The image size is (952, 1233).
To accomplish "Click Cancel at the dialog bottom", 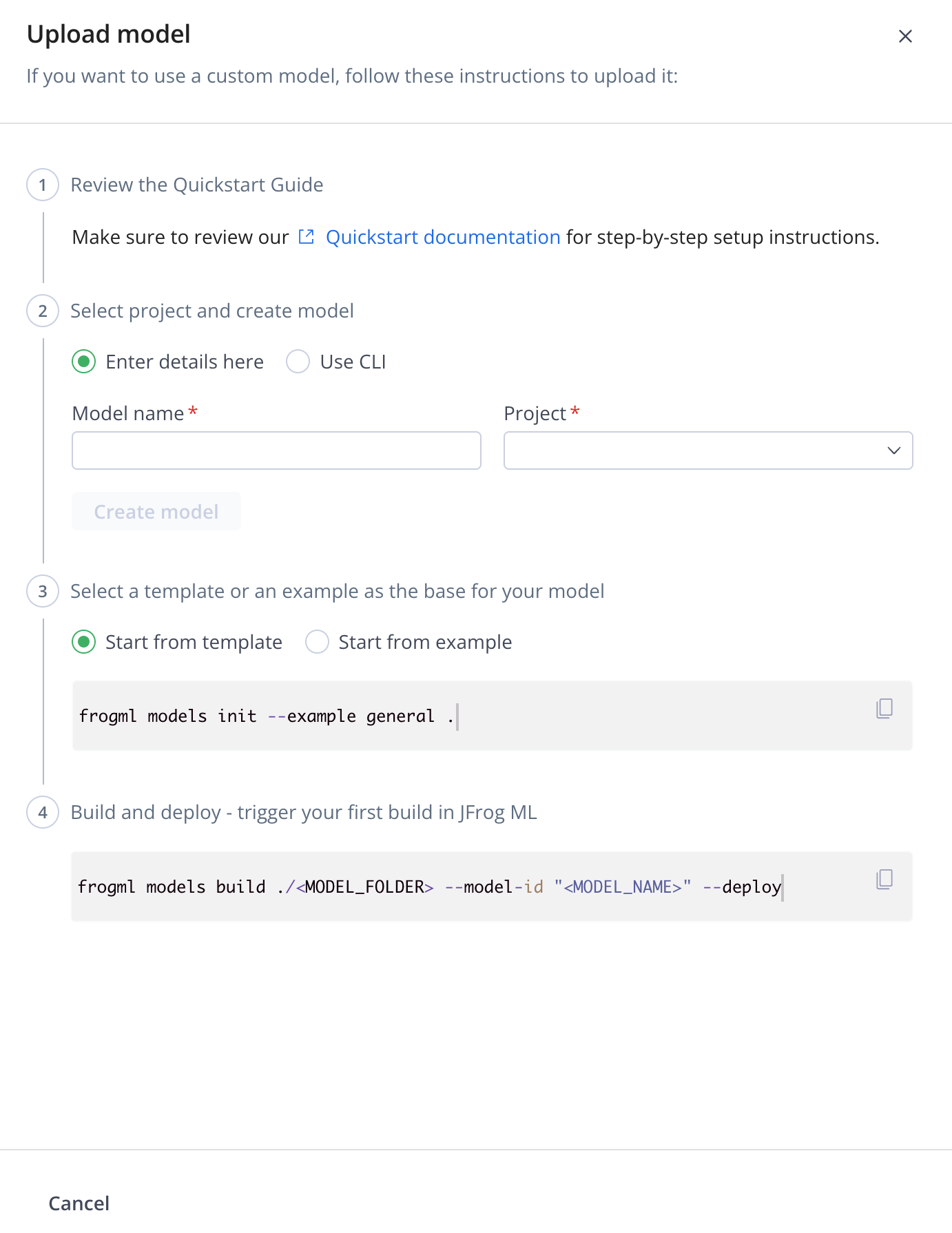I will [79, 1203].
